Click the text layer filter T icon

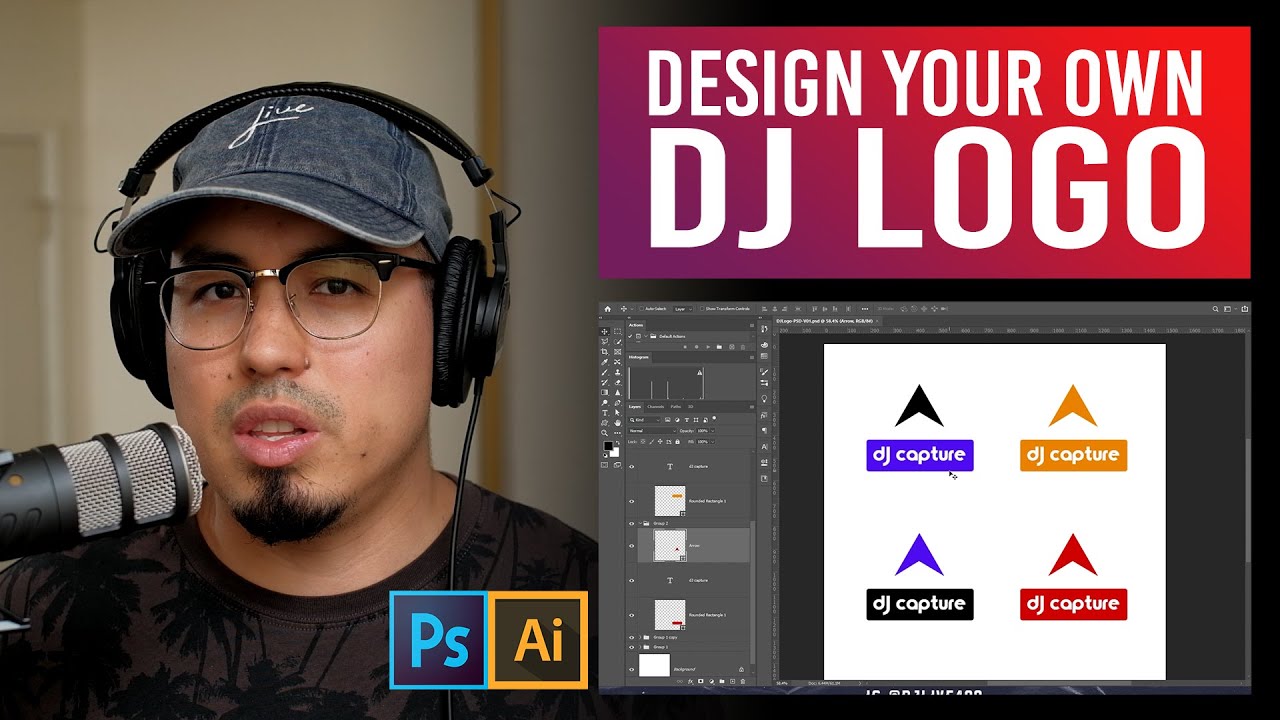pos(687,420)
